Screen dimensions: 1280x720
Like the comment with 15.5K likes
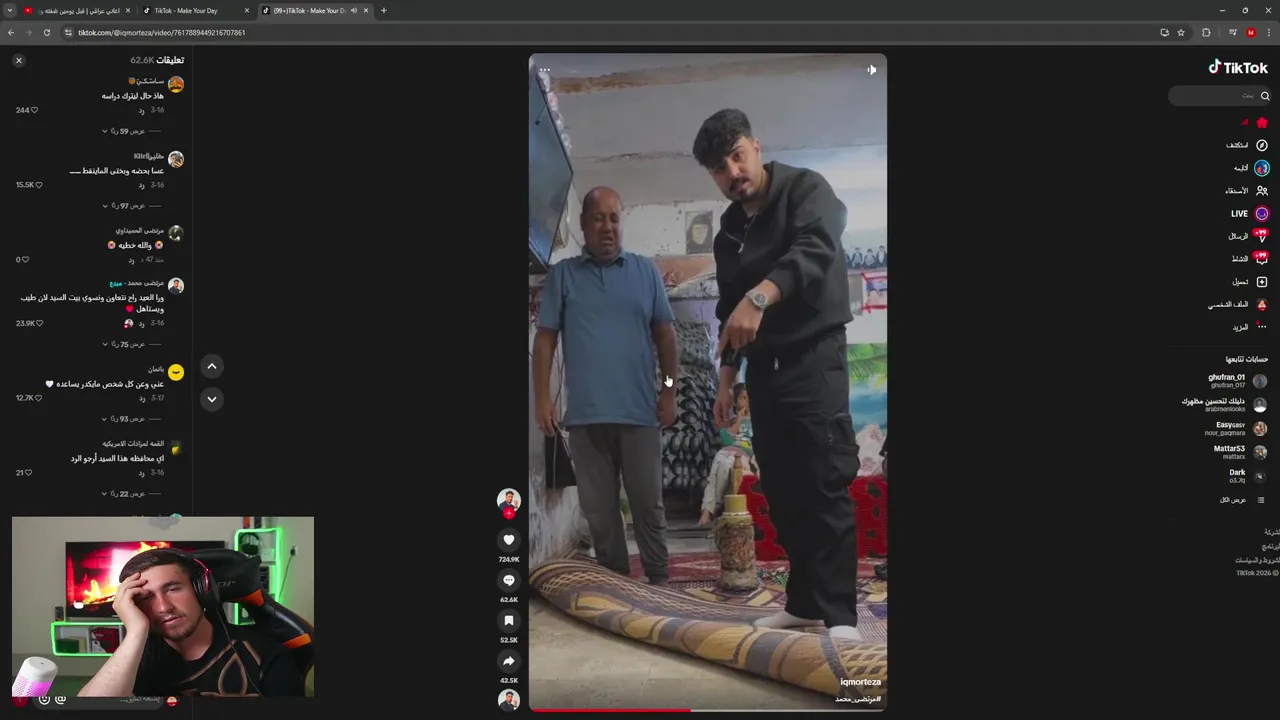point(39,185)
